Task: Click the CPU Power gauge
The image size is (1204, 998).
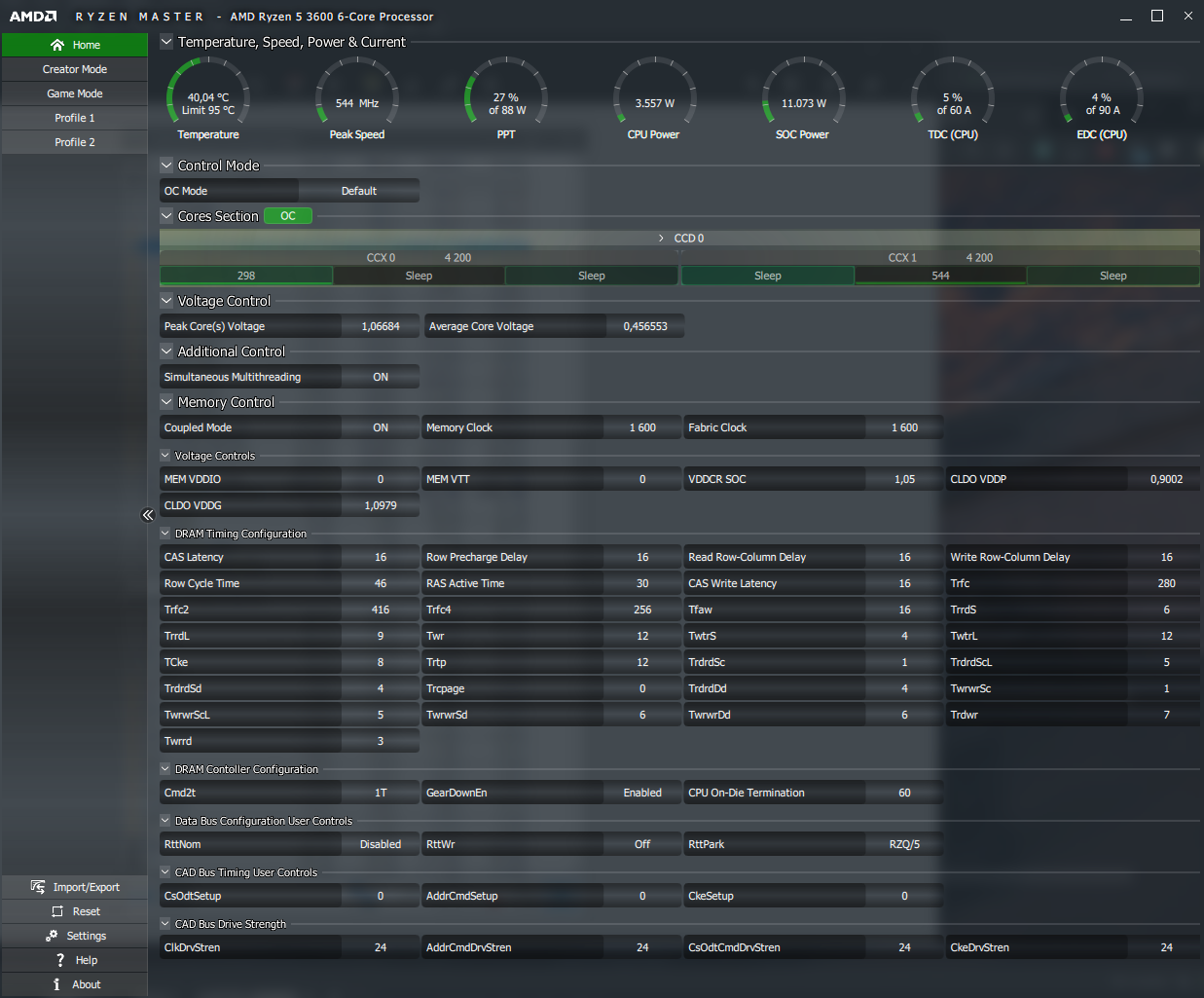Action: click(x=655, y=92)
